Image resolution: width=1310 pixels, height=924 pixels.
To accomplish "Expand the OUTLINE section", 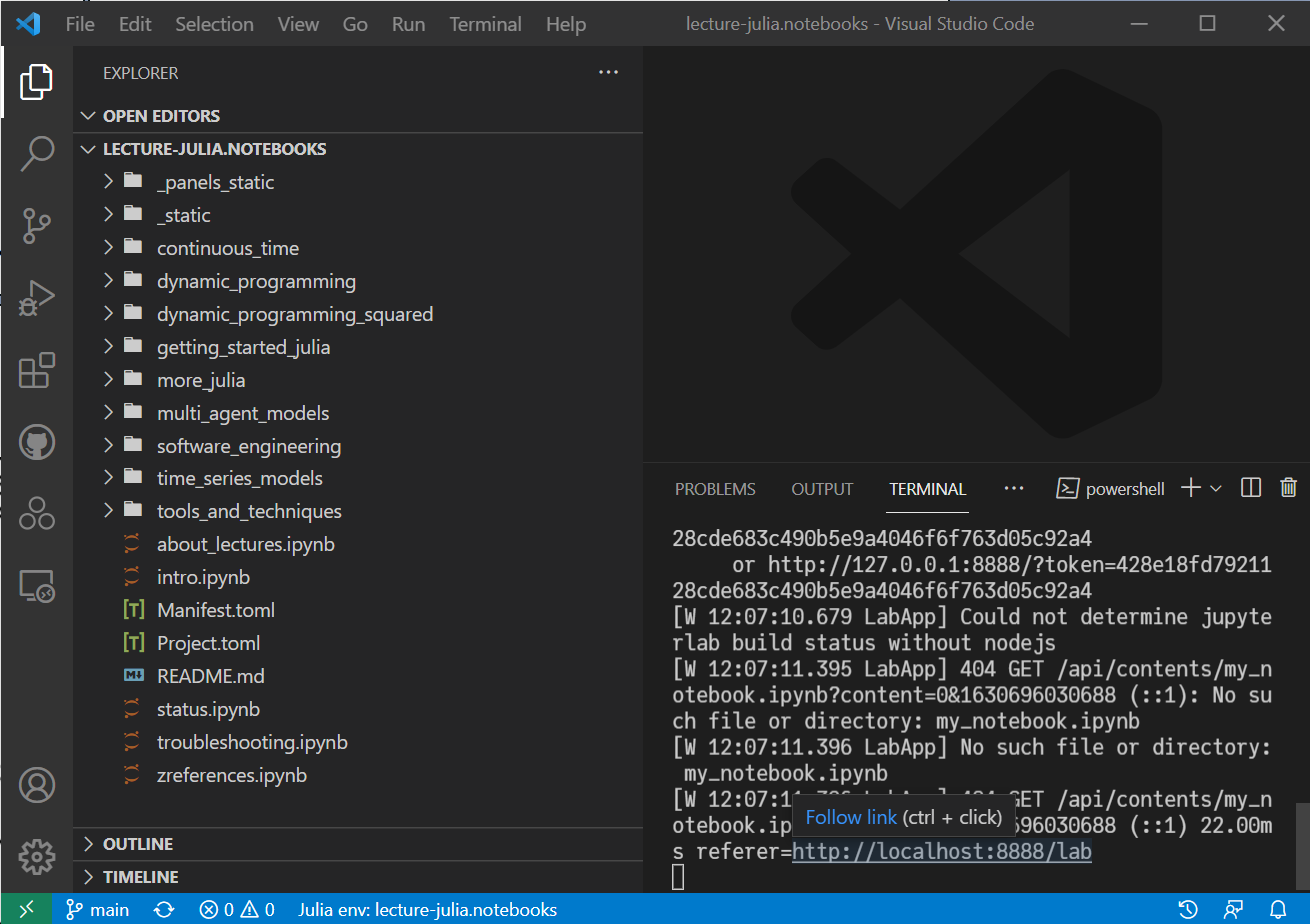I will (138, 844).
